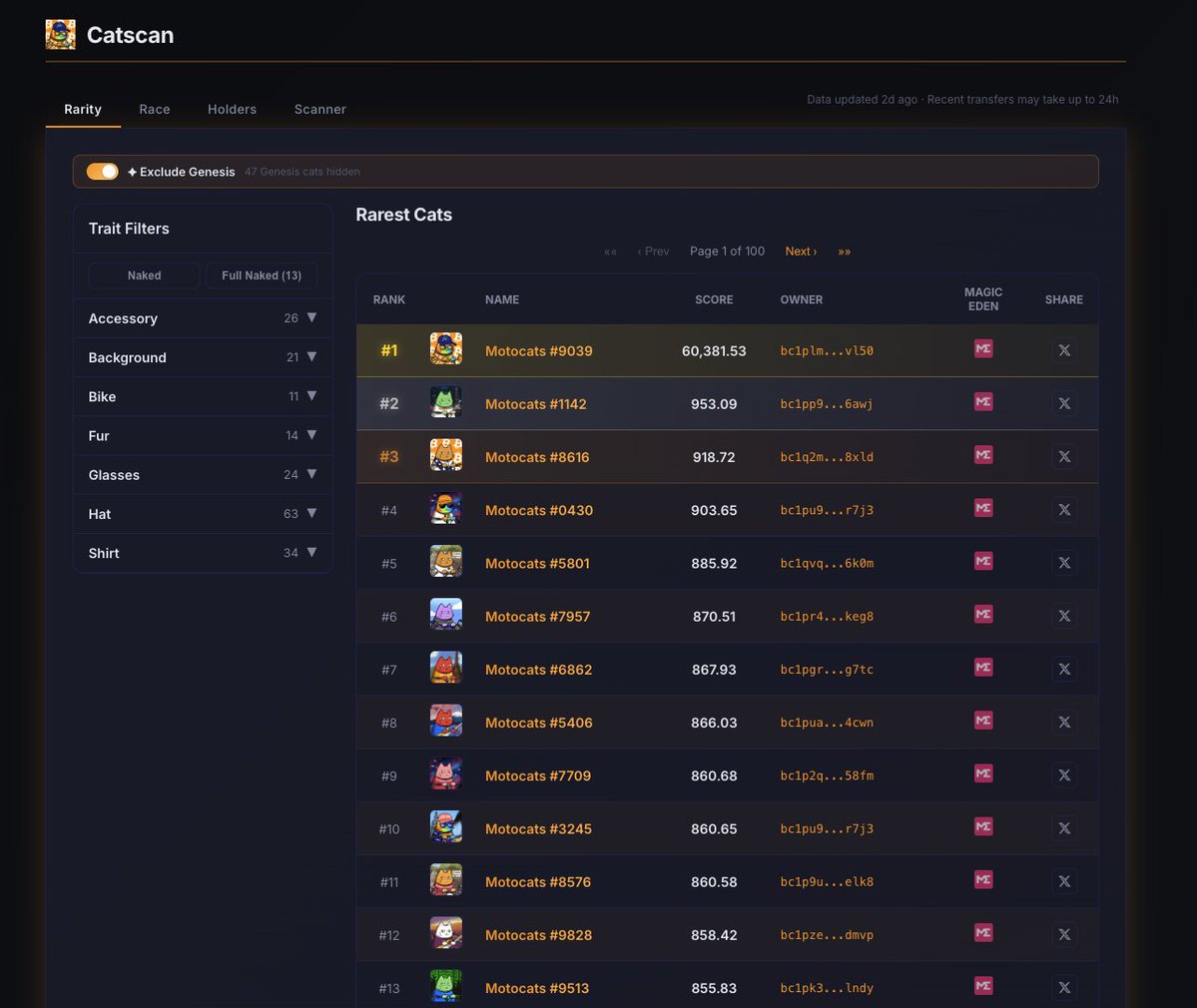Share Motocats #8576 on X
Screen dimensions: 1197x1008
pyautogui.click(x=1064, y=881)
